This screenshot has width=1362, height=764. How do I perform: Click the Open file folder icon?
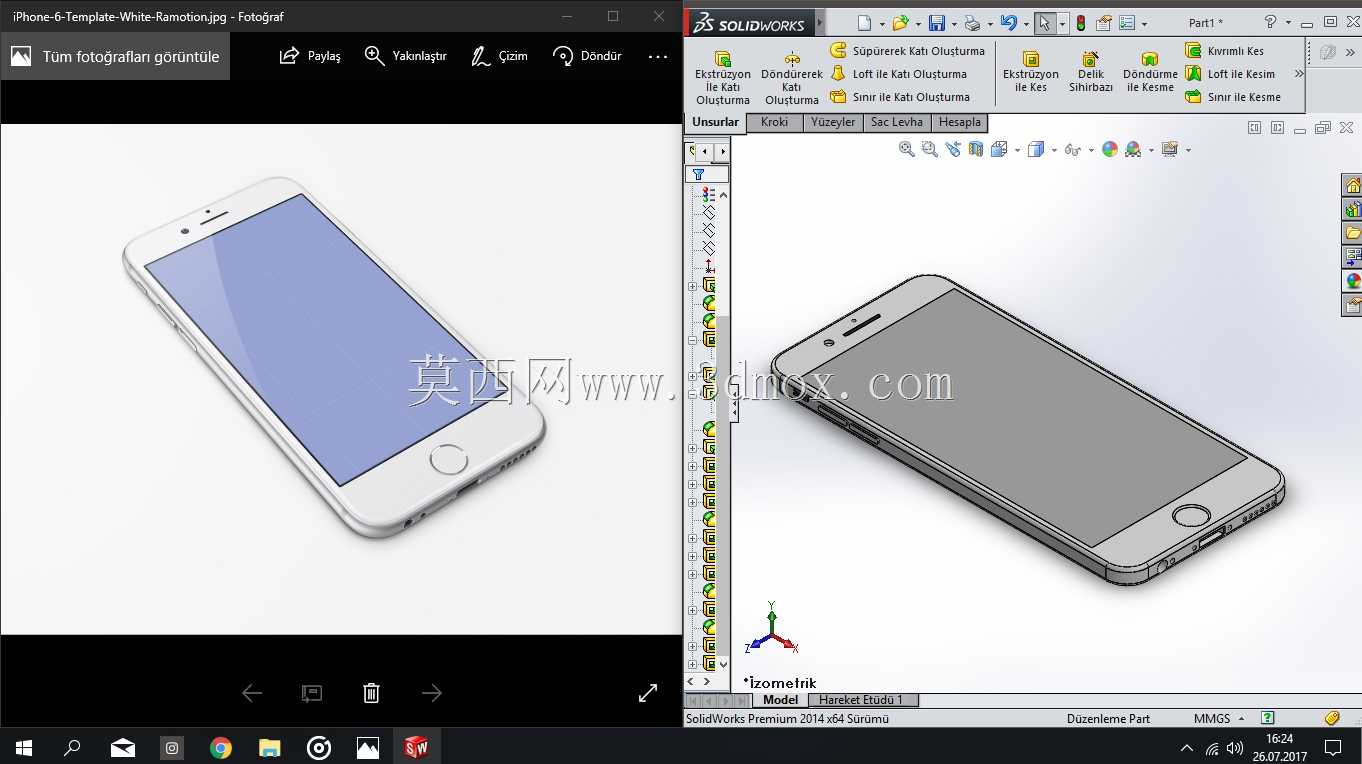[x=900, y=23]
